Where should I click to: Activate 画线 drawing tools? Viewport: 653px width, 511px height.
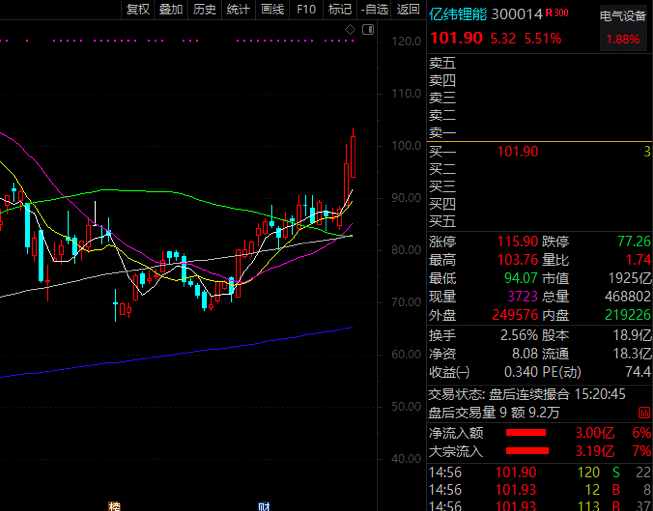(x=272, y=9)
